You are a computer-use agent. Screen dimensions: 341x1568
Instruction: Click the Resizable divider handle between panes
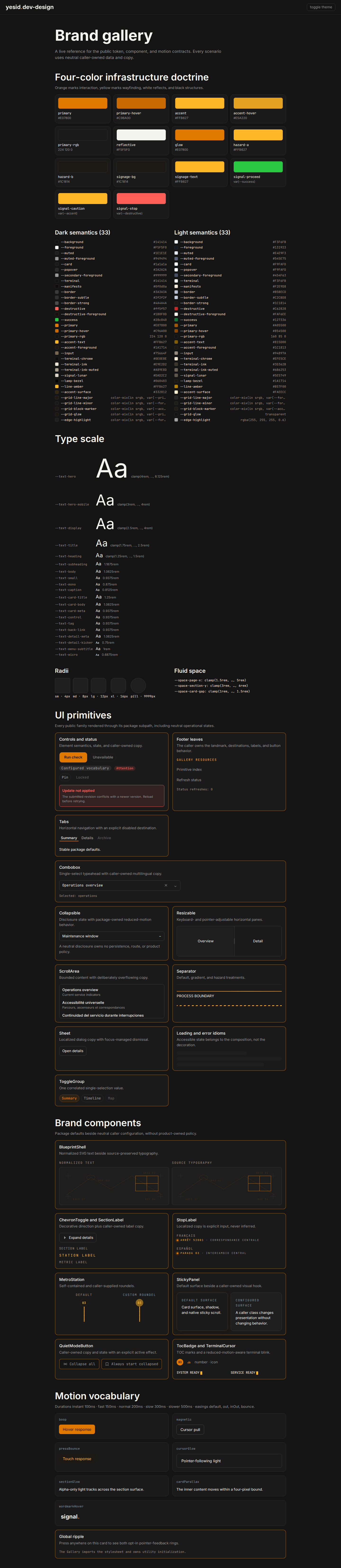pyautogui.click(x=234, y=941)
